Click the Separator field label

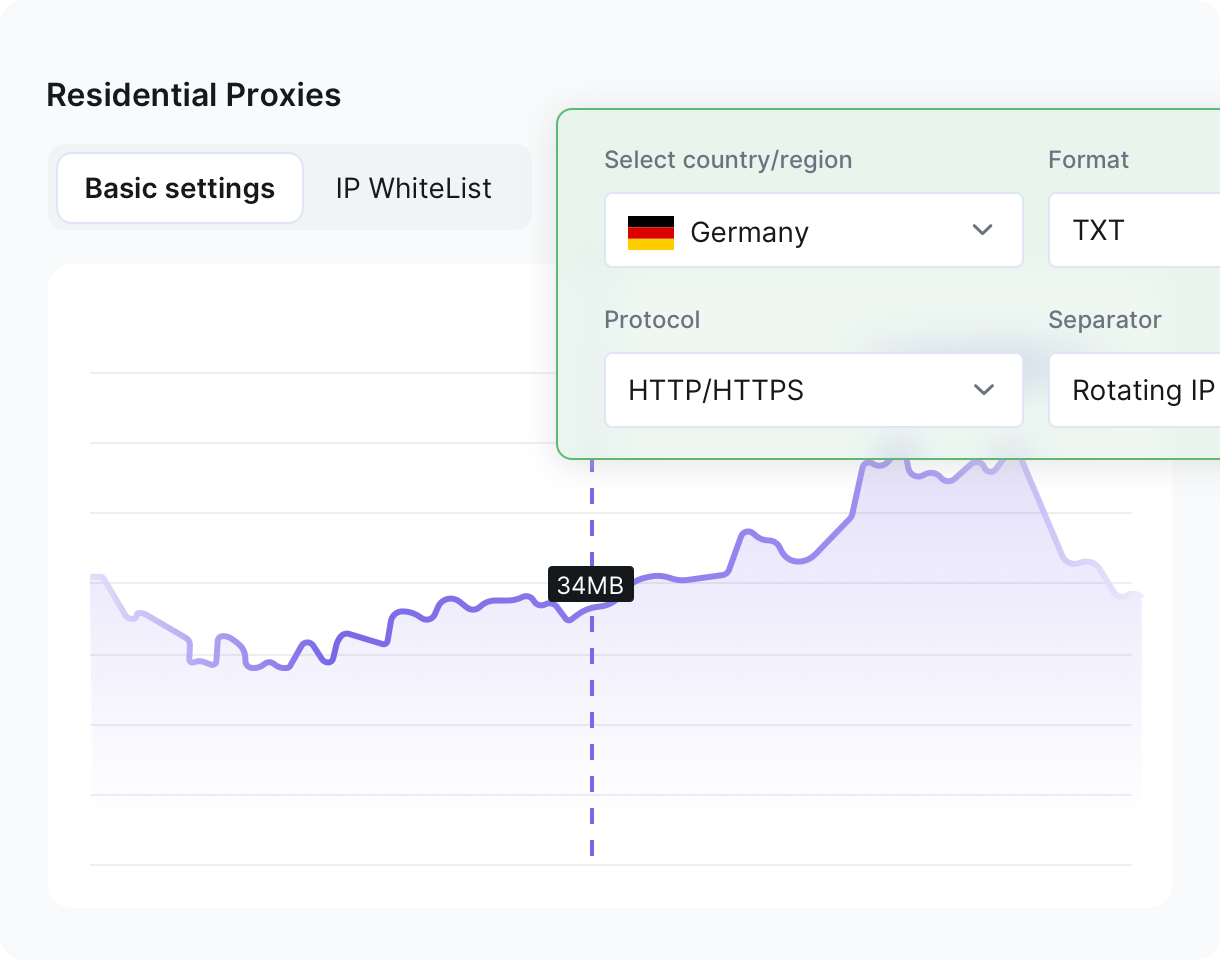tap(1104, 320)
